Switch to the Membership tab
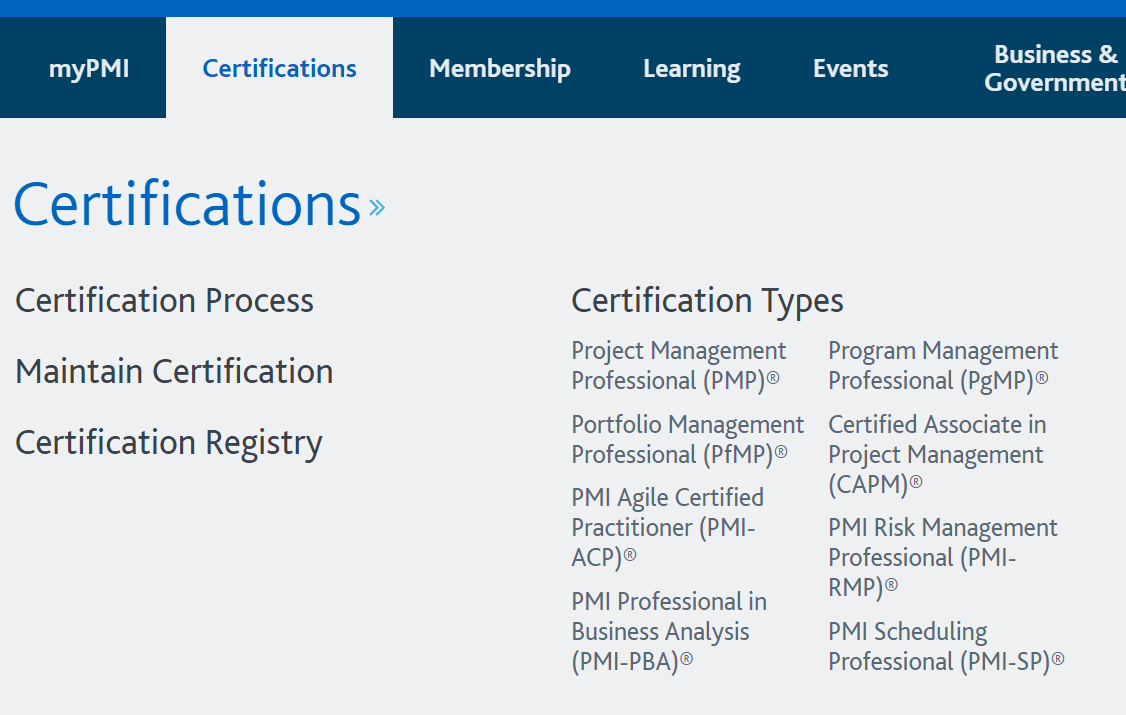The image size is (1126, 715). point(500,68)
